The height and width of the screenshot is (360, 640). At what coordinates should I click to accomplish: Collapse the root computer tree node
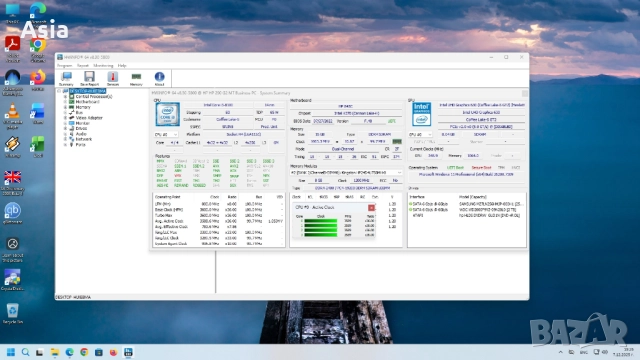pyautogui.click(x=59, y=91)
